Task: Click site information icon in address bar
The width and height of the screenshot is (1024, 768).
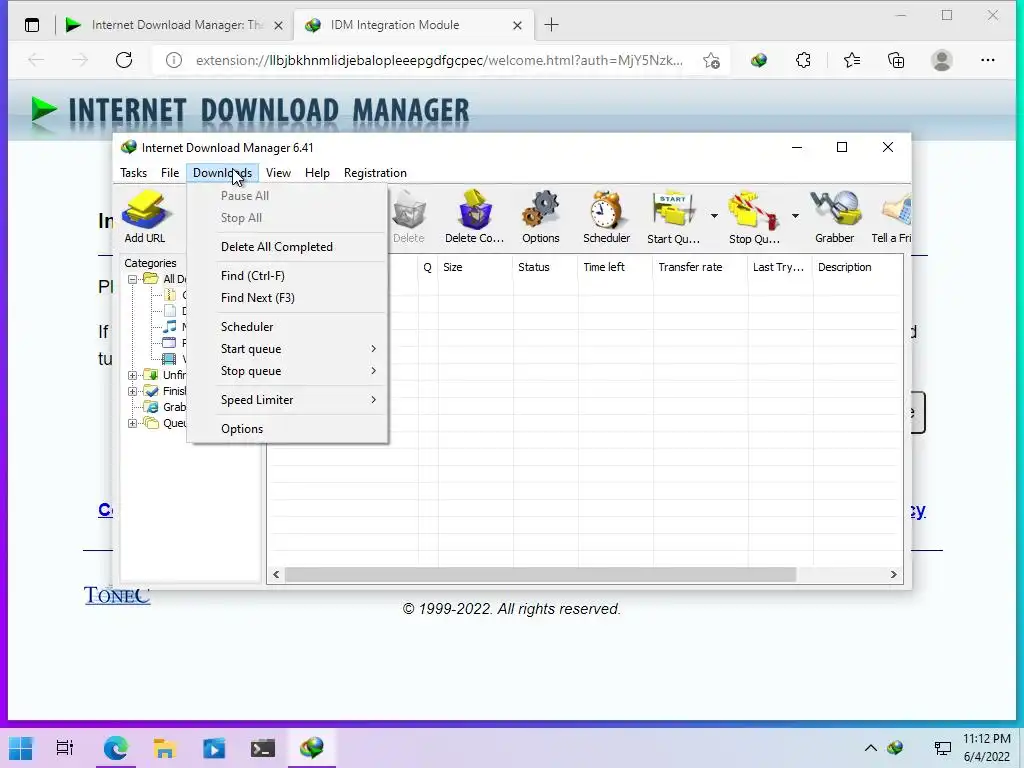Action: pyautogui.click(x=174, y=60)
